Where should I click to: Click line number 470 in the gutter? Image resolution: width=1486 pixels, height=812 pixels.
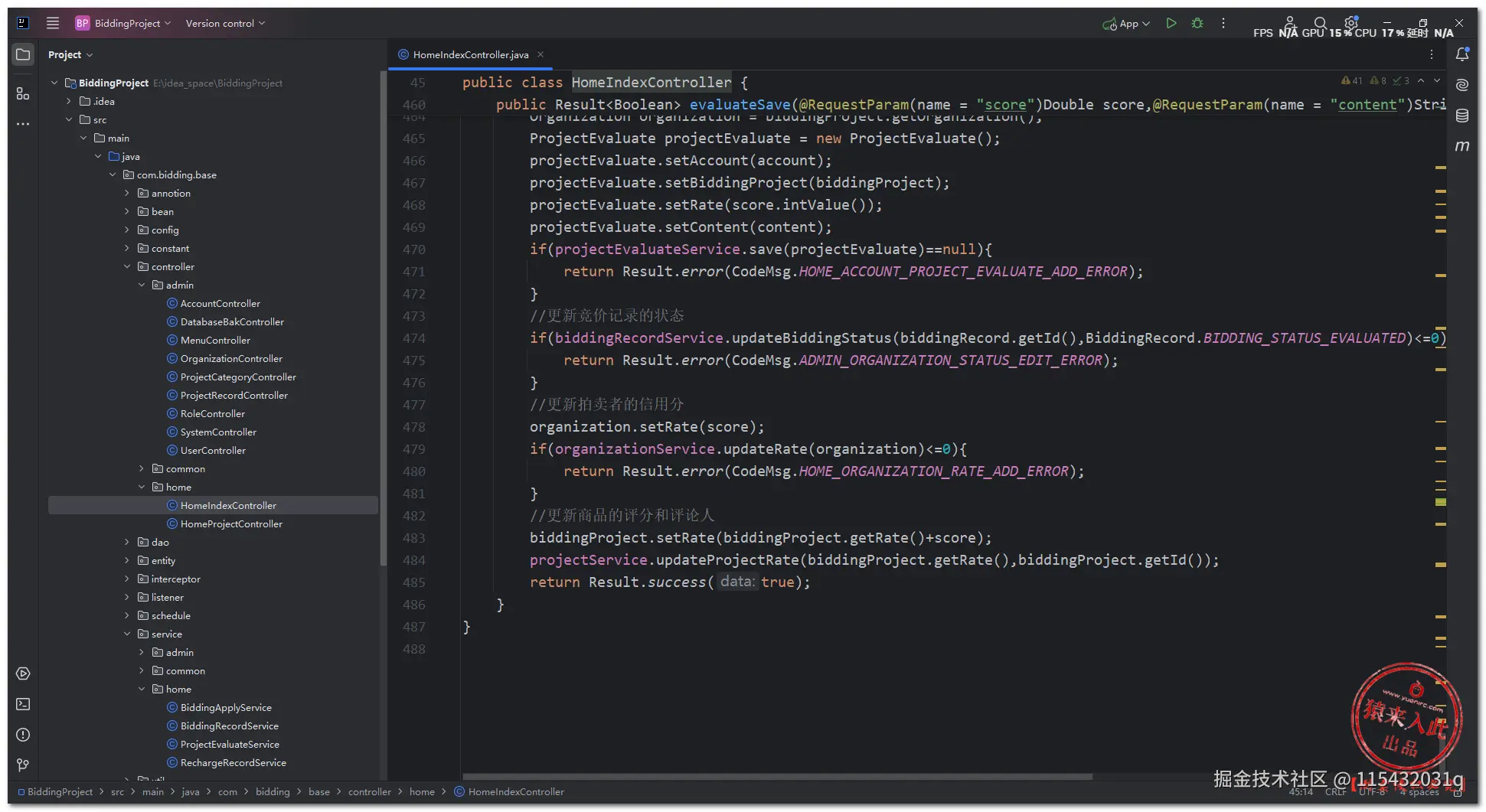tap(413, 249)
